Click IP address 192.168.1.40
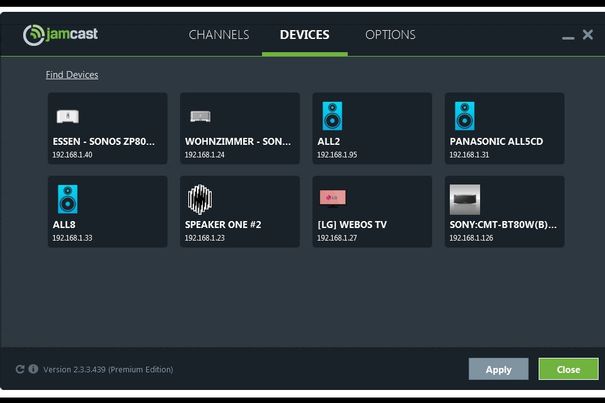This screenshot has height=403, width=605. tap(72, 155)
